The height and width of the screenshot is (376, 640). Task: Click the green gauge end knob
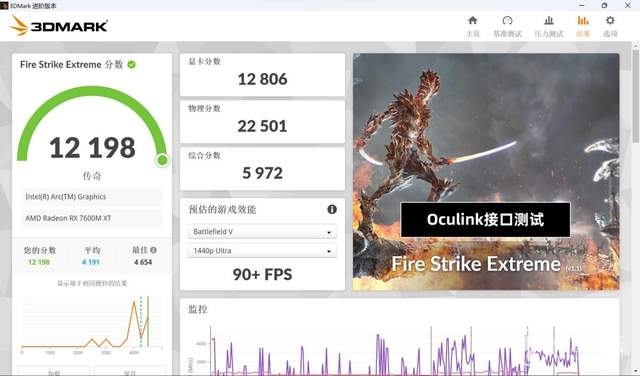162,160
